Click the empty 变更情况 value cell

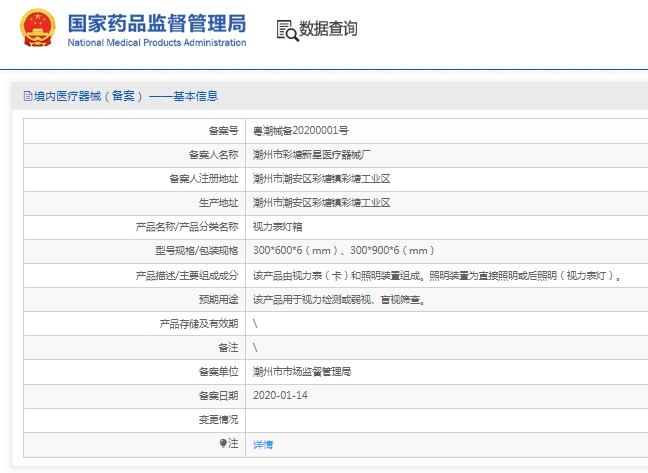click(x=447, y=421)
